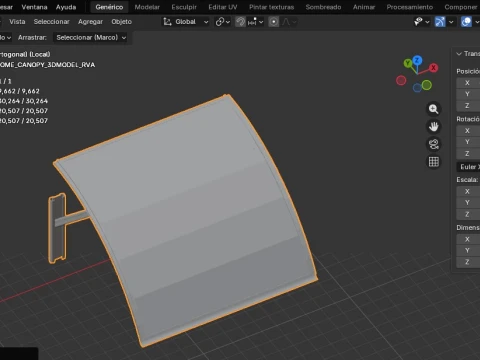Toggle proportional editing circle icon
The height and width of the screenshot is (360, 480).
pos(274,22)
